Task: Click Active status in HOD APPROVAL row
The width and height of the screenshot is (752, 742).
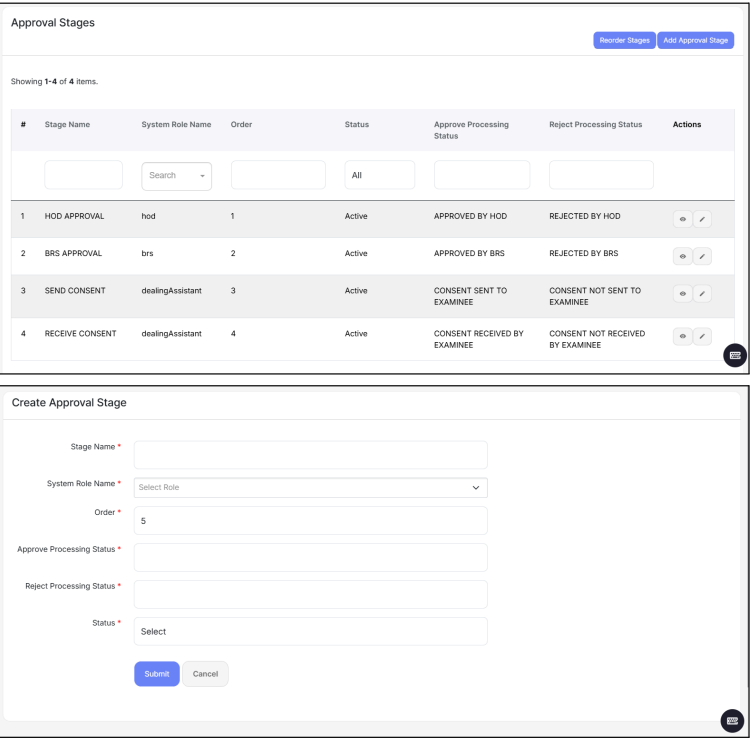Action: [x=356, y=216]
